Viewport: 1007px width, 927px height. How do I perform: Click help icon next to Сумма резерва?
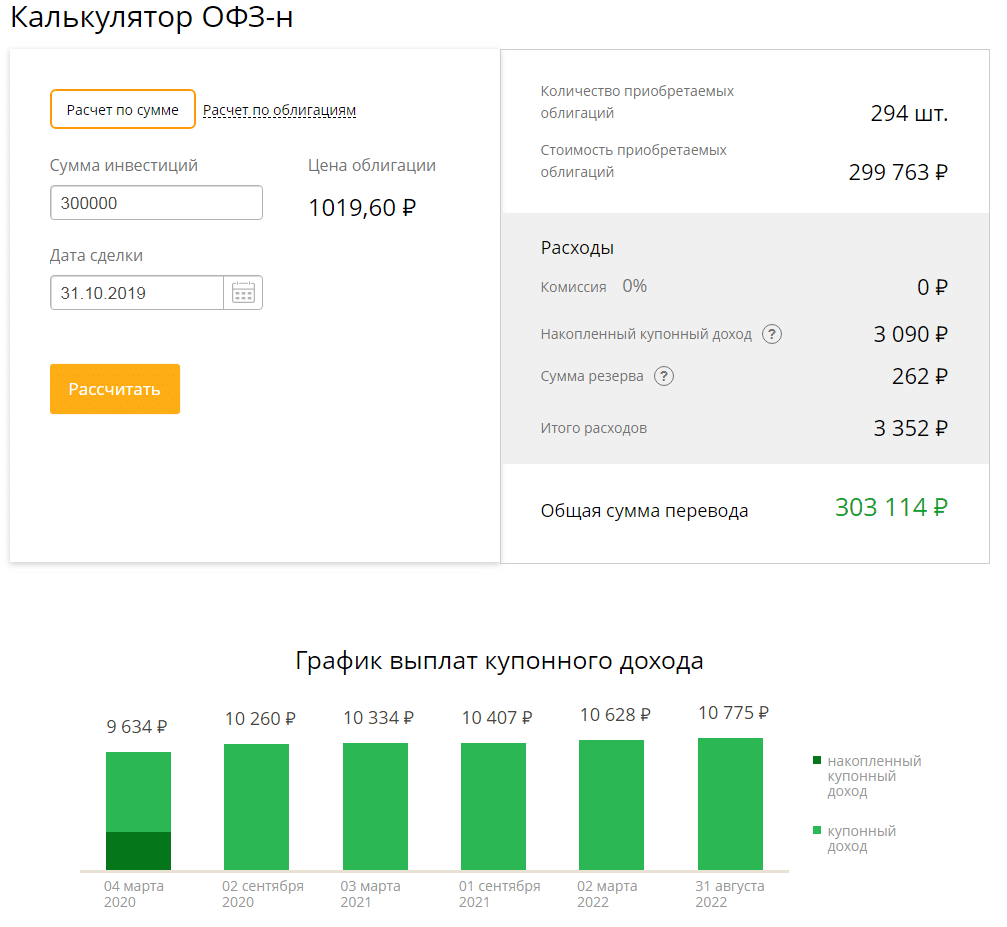click(664, 377)
